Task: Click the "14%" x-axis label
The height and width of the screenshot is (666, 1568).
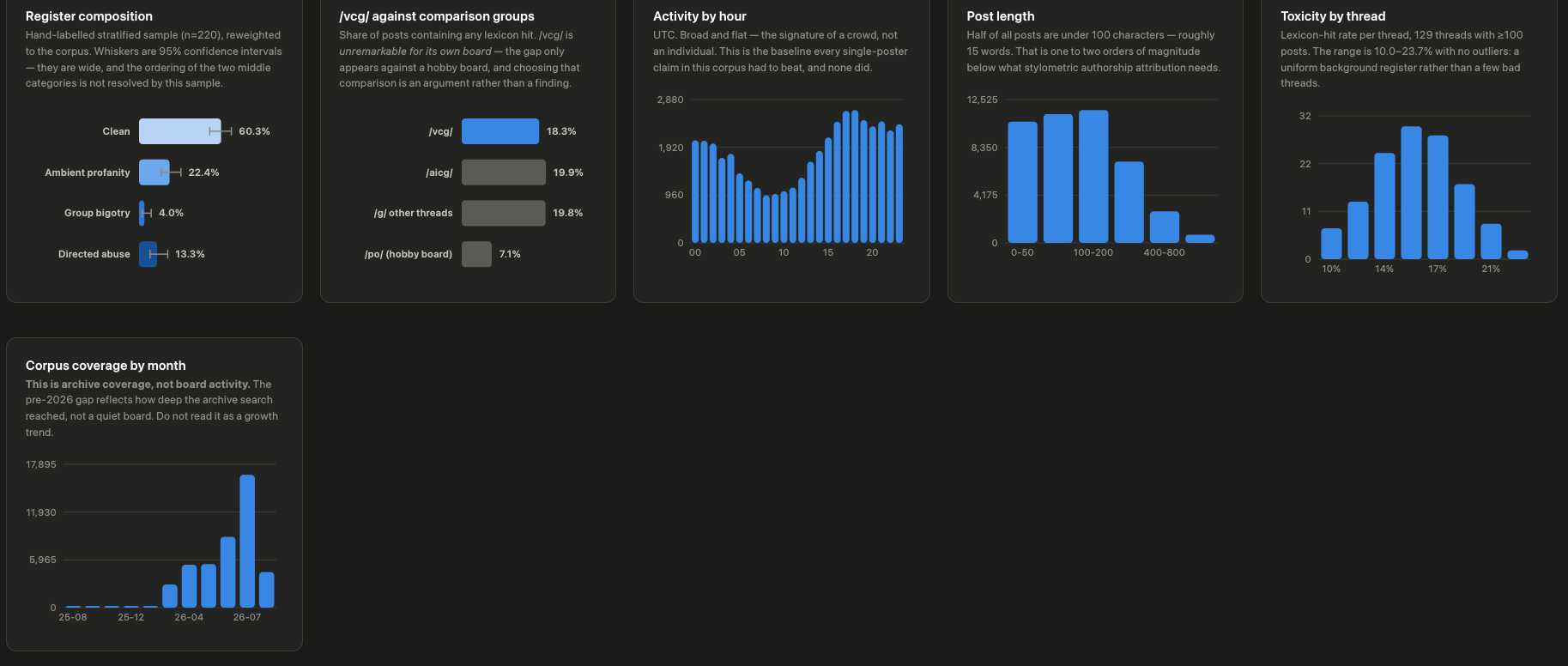Action: 1384,269
